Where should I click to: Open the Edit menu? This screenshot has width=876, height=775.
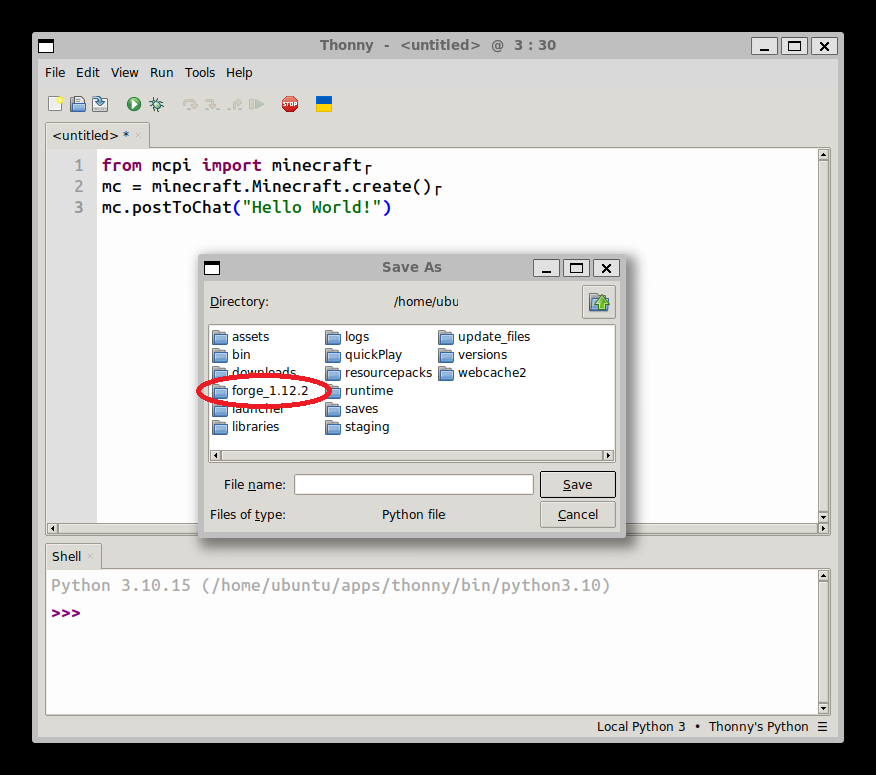[88, 73]
